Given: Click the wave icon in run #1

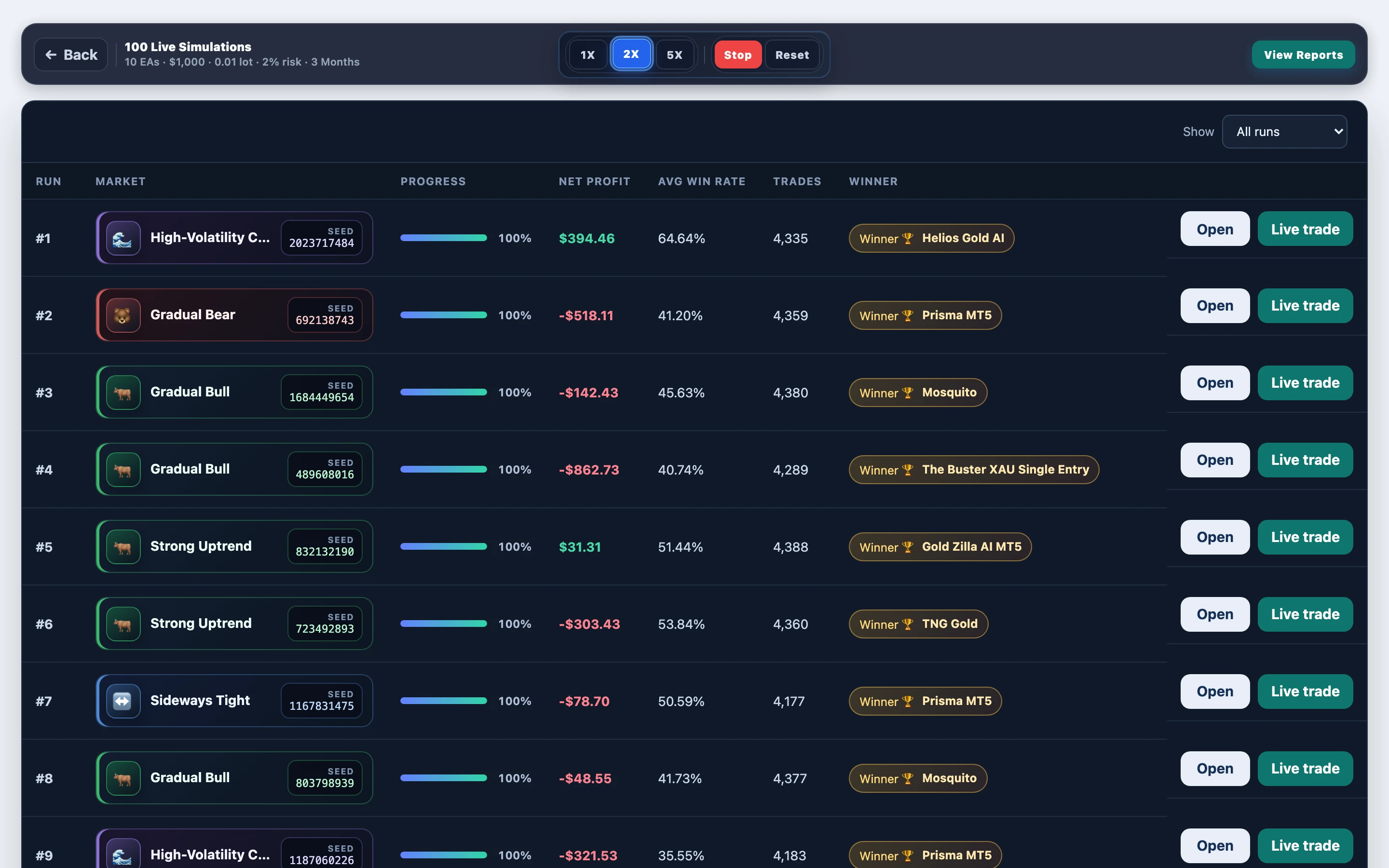Looking at the screenshot, I should [123, 238].
